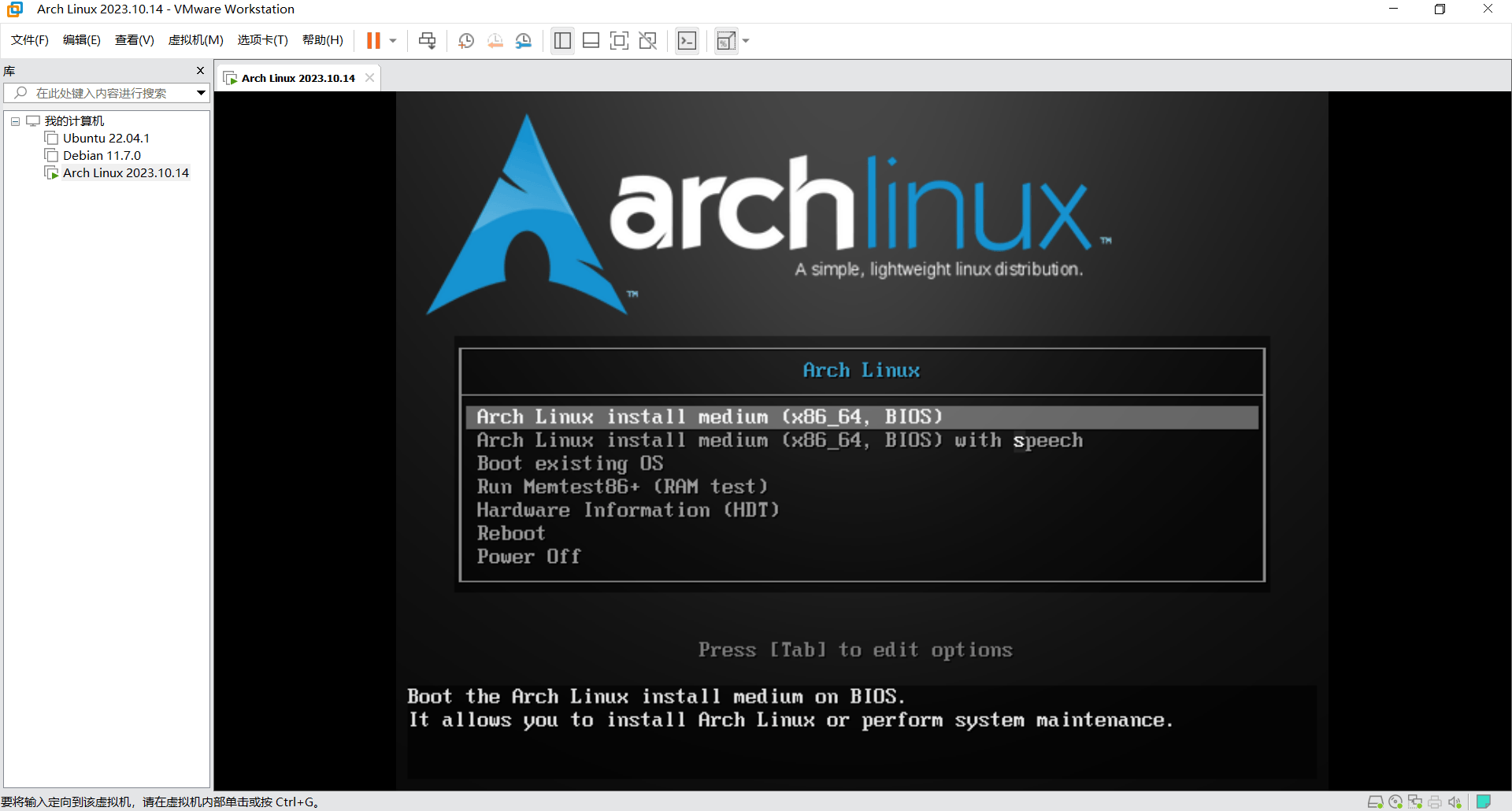Pause the running virtual machine

(373, 41)
